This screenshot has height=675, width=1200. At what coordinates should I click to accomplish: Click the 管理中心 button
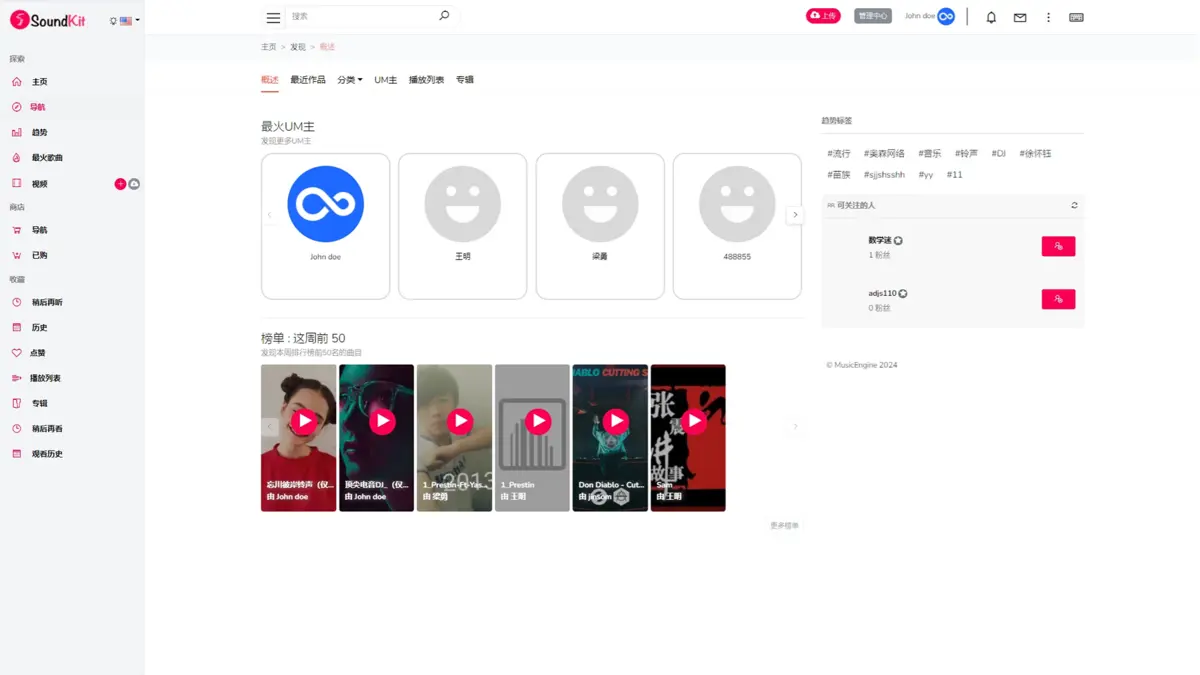tap(872, 16)
